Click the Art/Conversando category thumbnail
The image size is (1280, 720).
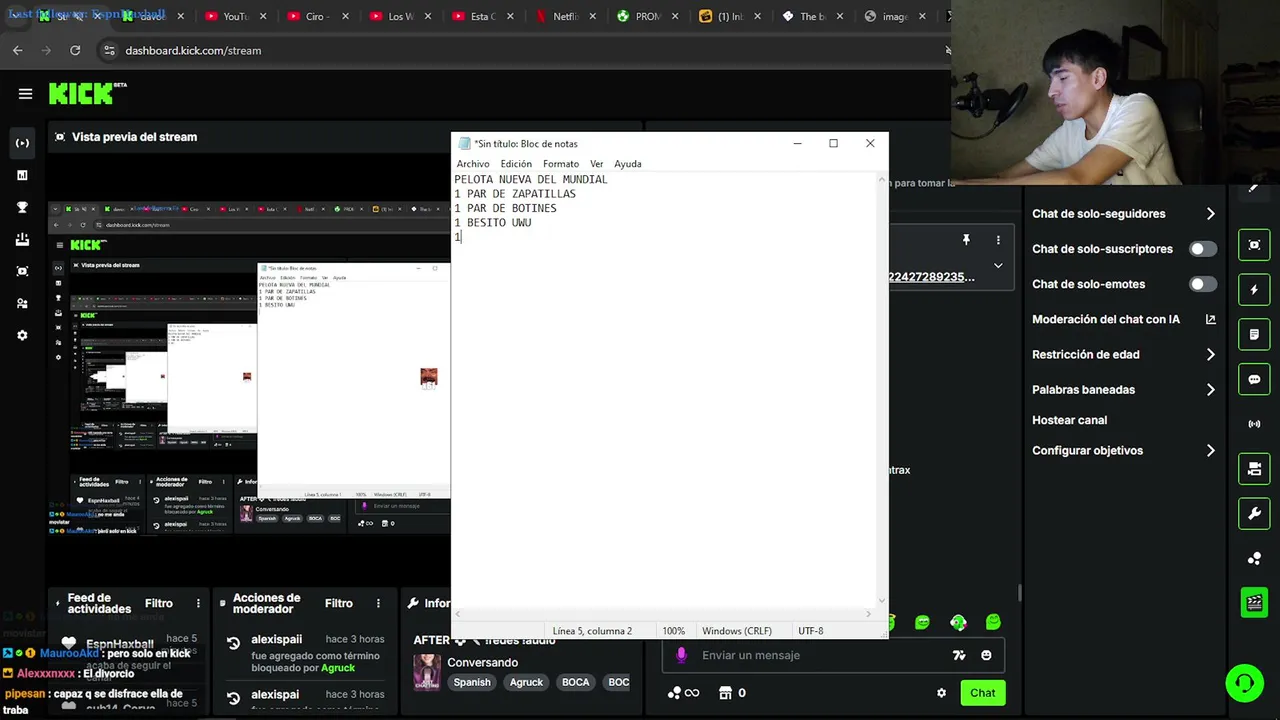pos(427,672)
